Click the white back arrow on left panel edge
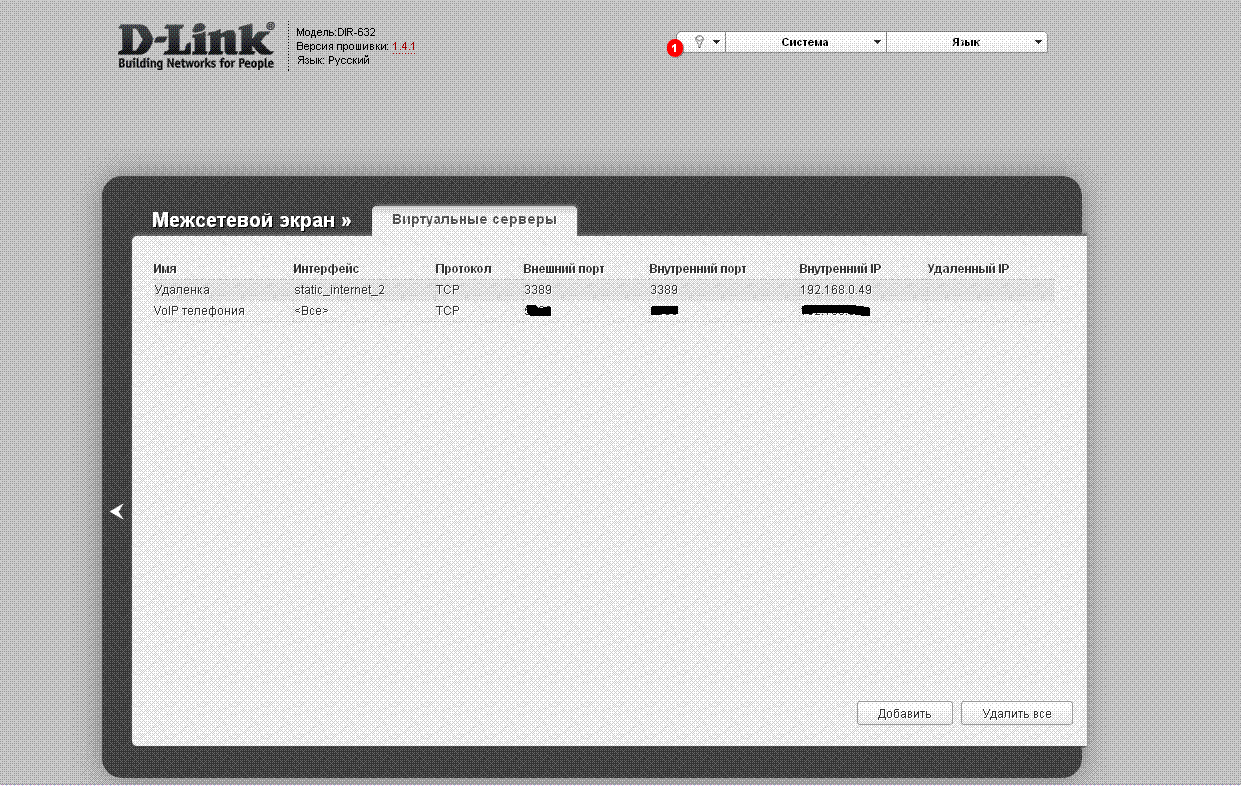This screenshot has width=1241, height=786. (117, 511)
